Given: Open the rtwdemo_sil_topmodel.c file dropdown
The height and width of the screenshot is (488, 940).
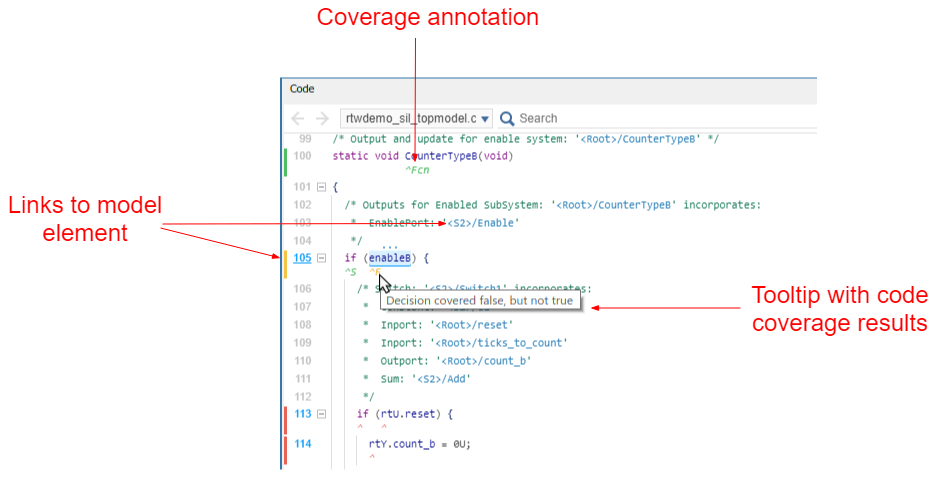Looking at the screenshot, I should click(x=417, y=119).
